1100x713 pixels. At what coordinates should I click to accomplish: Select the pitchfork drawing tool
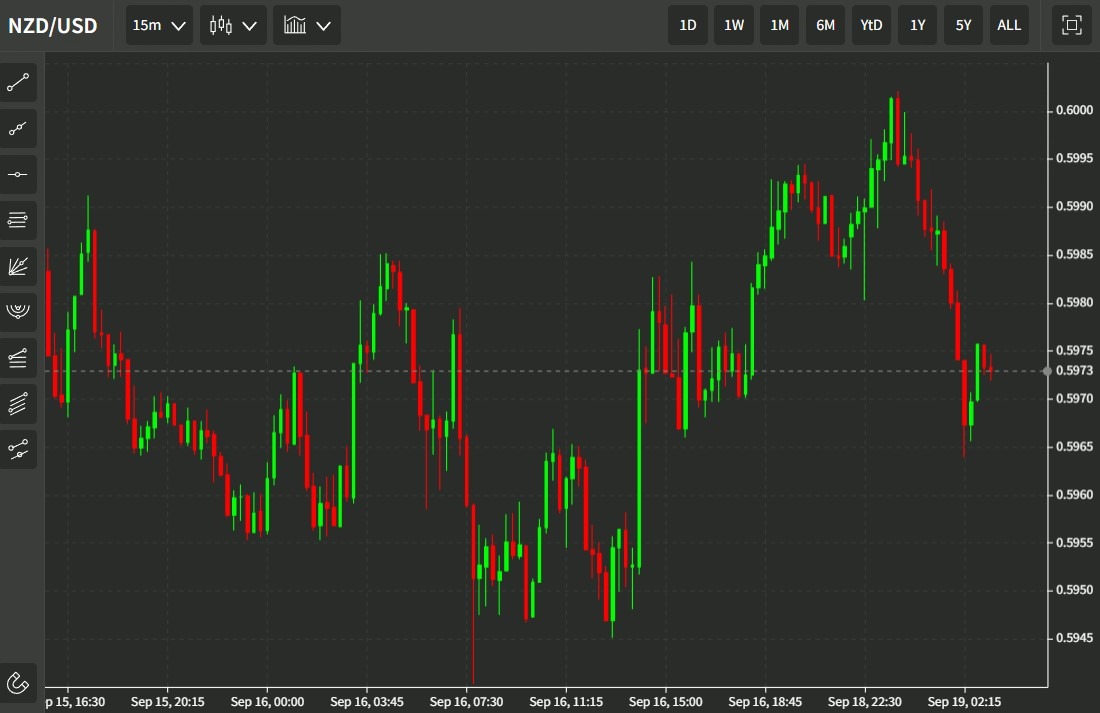18,449
